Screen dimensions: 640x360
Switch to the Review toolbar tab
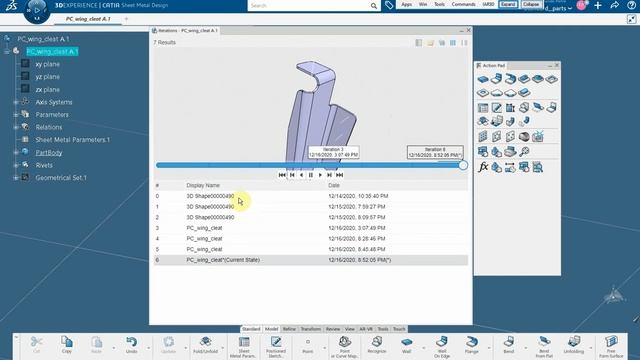click(x=333, y=329)
